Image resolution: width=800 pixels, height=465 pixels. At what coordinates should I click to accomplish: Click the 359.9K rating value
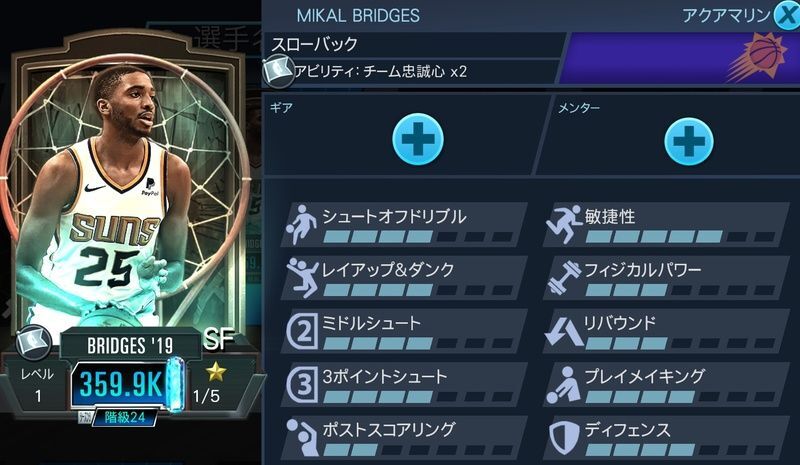(121, 384)
